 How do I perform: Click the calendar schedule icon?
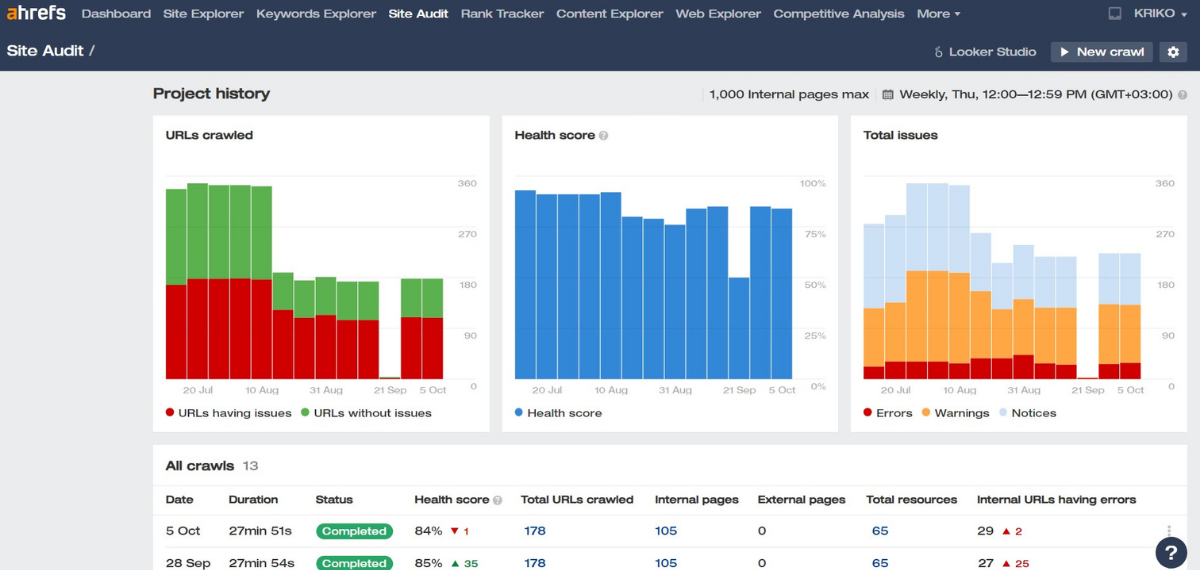[x=887, y=95]
